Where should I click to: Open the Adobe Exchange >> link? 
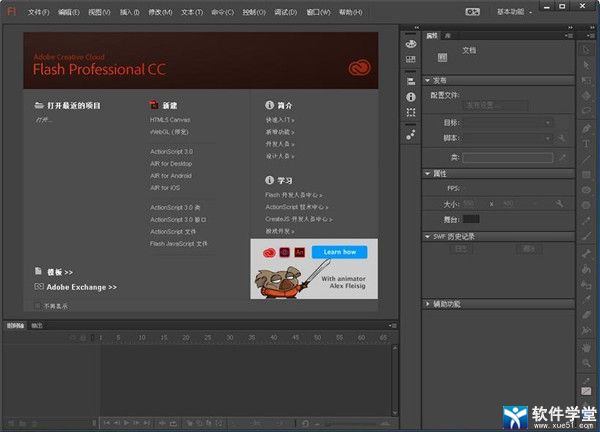[x=81, y=287]
